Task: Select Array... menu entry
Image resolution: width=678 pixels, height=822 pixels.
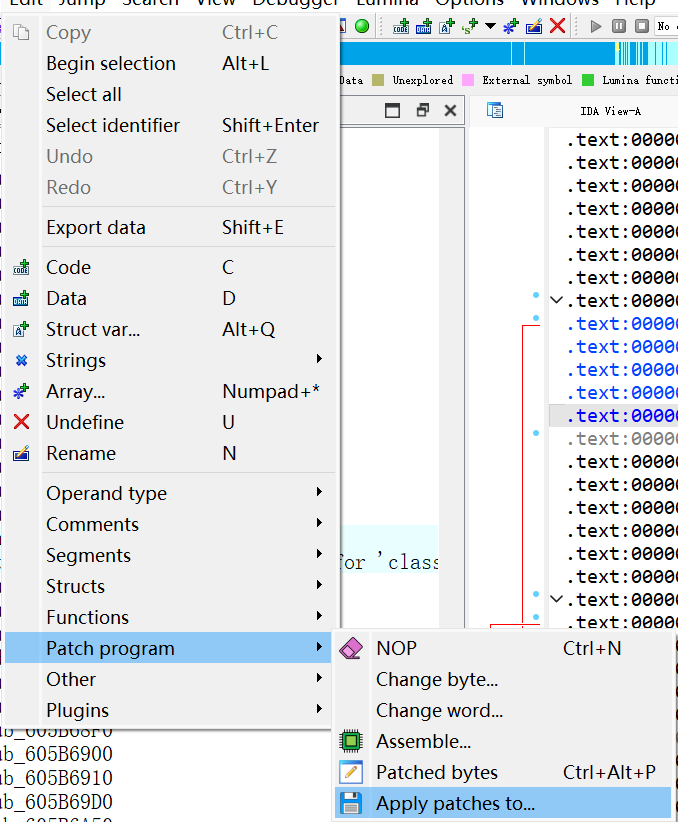Action: pos(170,391)
